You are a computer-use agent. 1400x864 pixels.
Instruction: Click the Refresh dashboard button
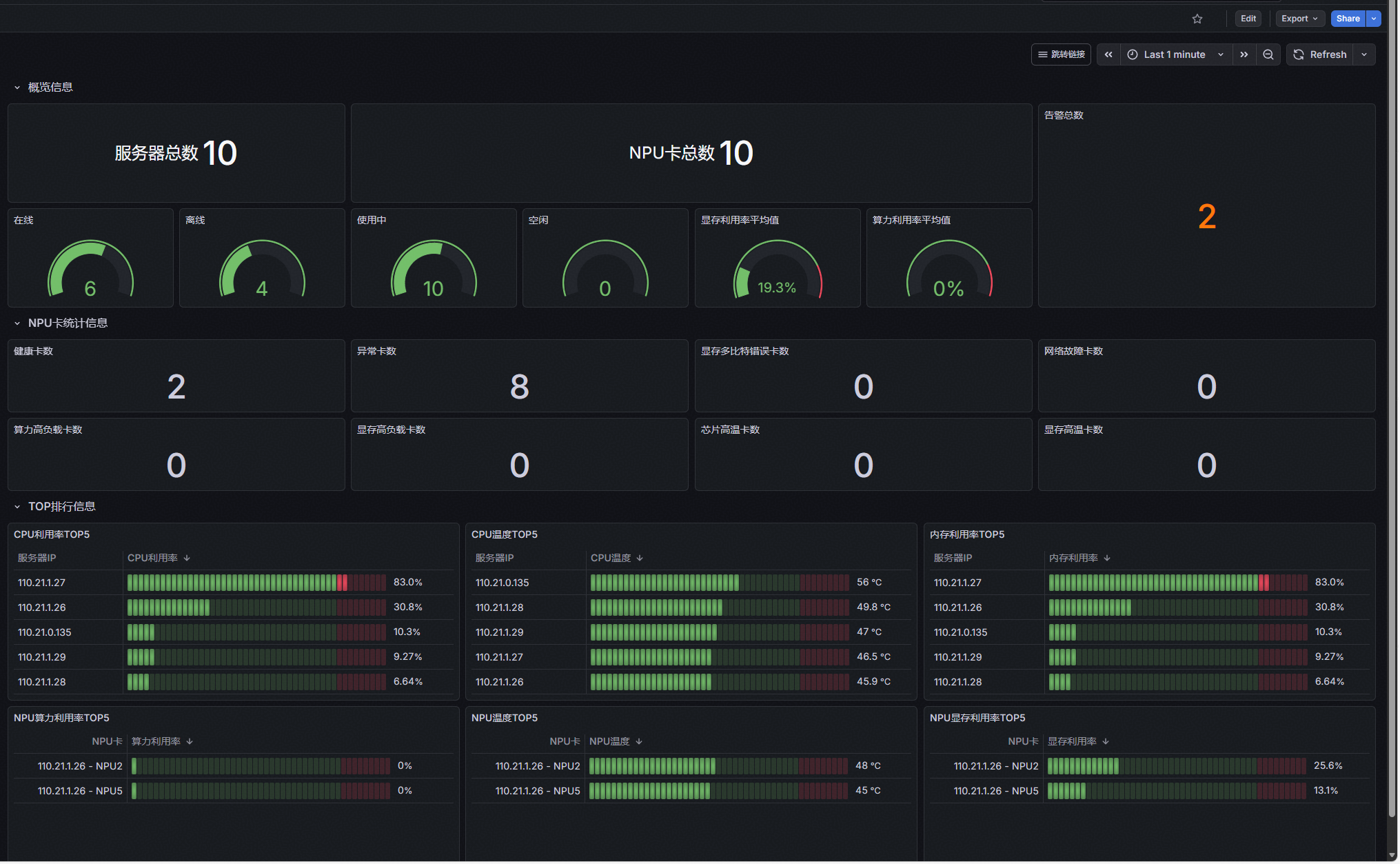coord(1320,54)
